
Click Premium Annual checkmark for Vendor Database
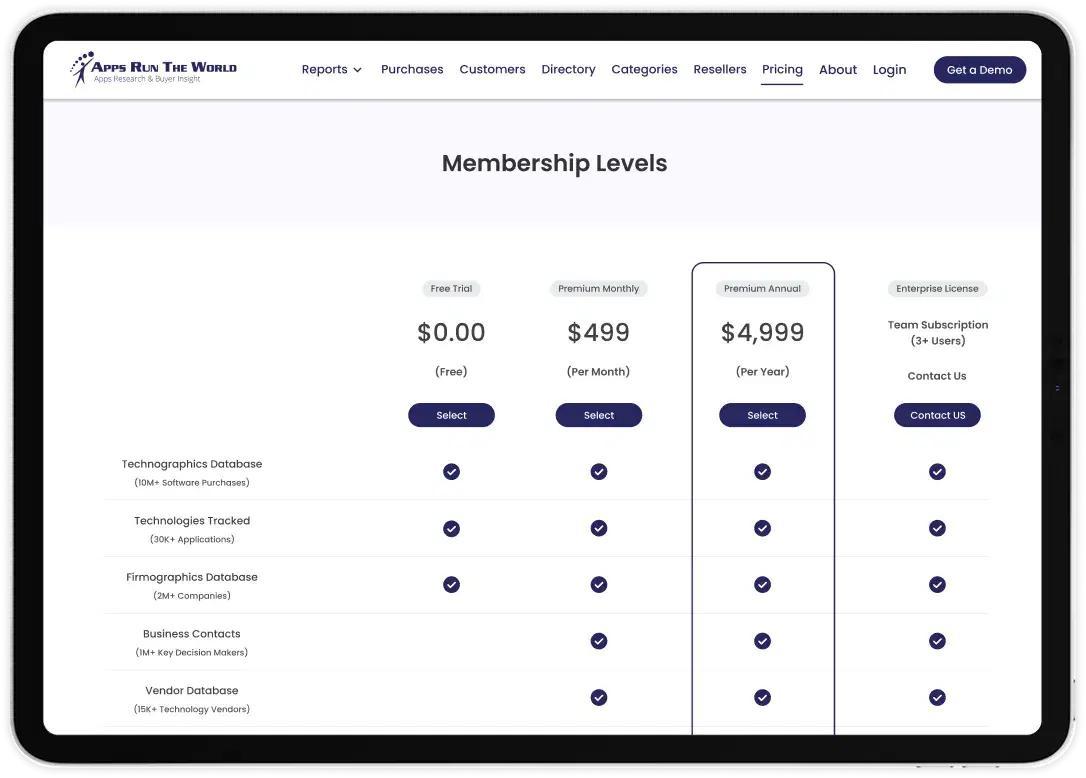[x=763, y=698]
